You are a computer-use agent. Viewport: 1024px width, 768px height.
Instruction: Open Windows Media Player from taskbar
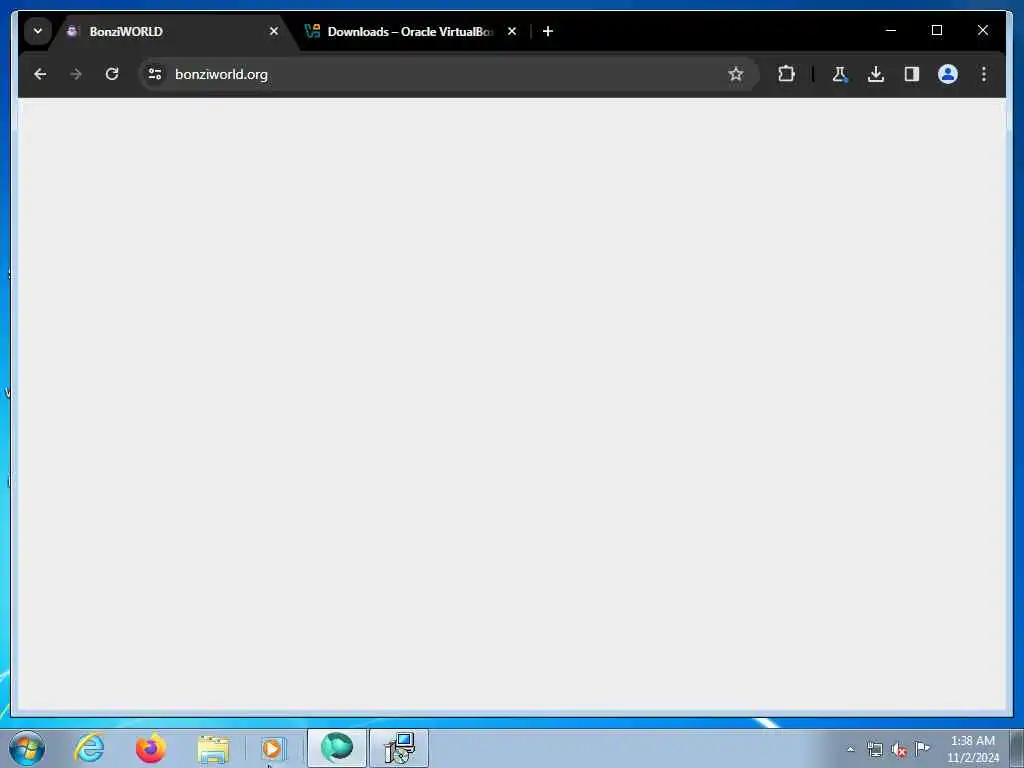tap(273, 748)
